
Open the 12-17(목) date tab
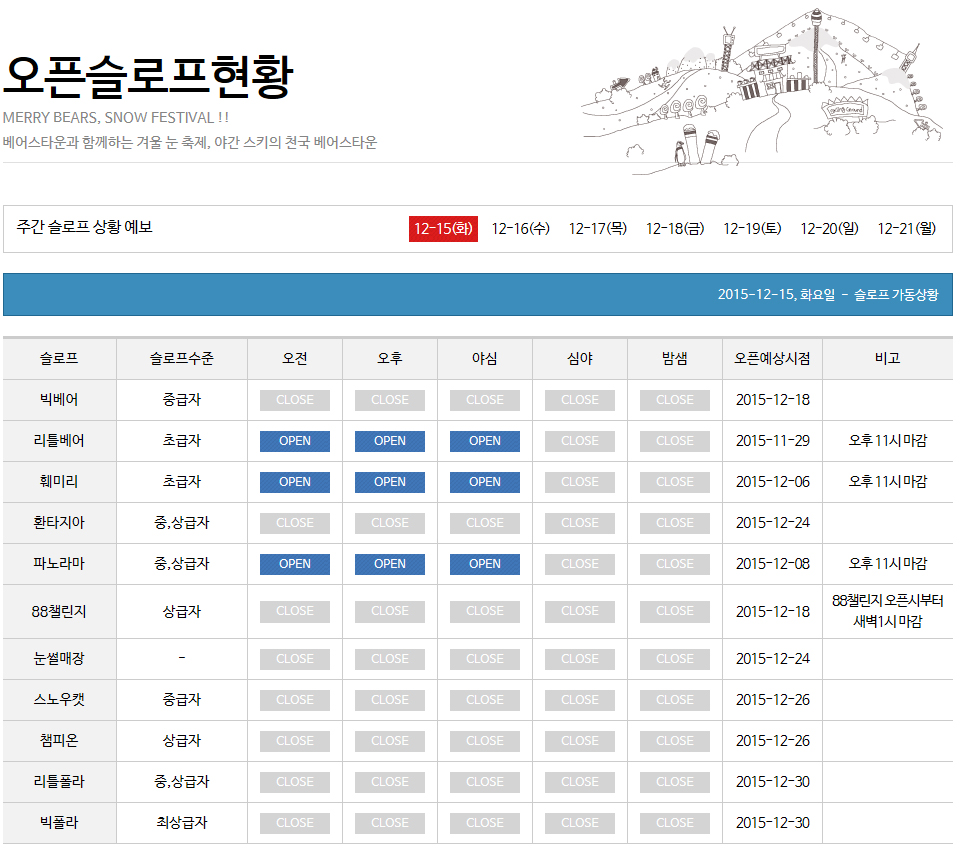tap(598, 228)
